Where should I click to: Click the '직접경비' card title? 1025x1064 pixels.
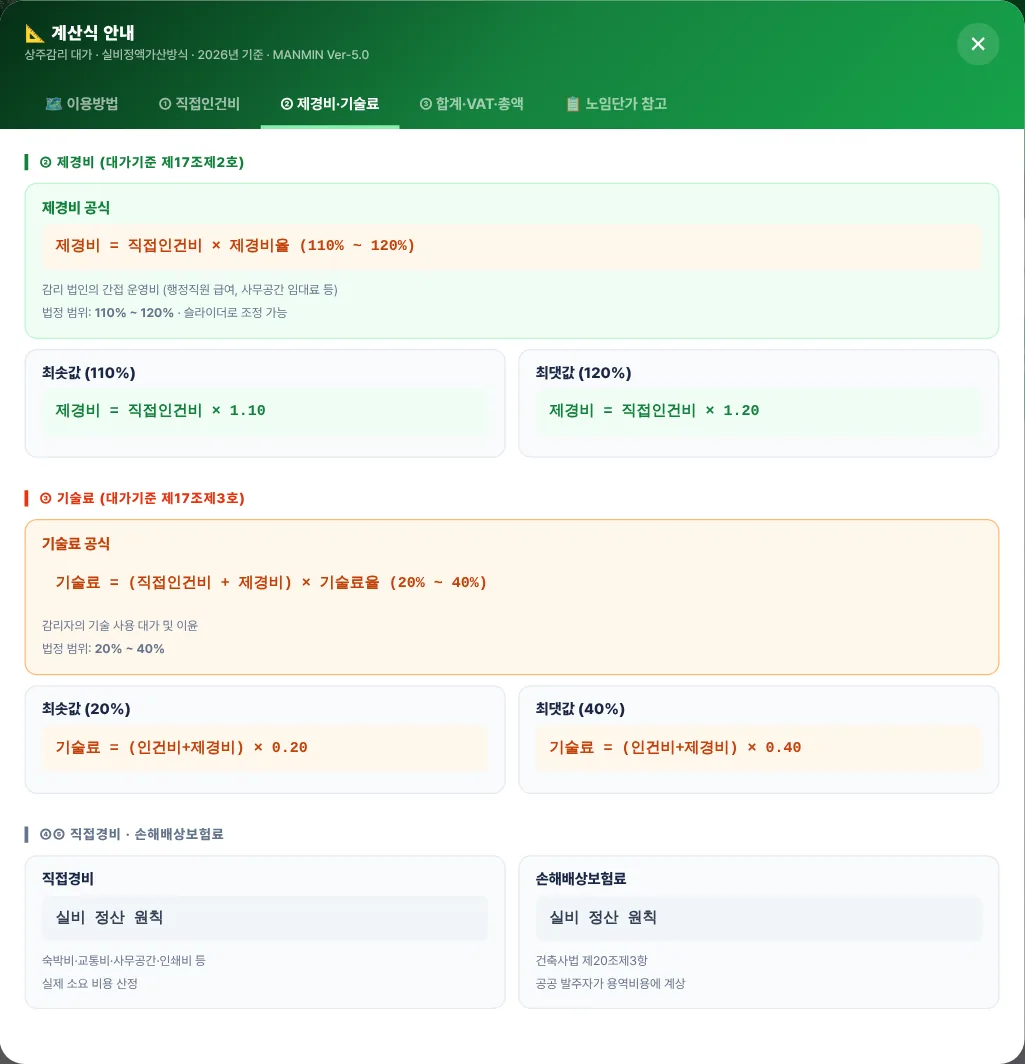[68, 879]
